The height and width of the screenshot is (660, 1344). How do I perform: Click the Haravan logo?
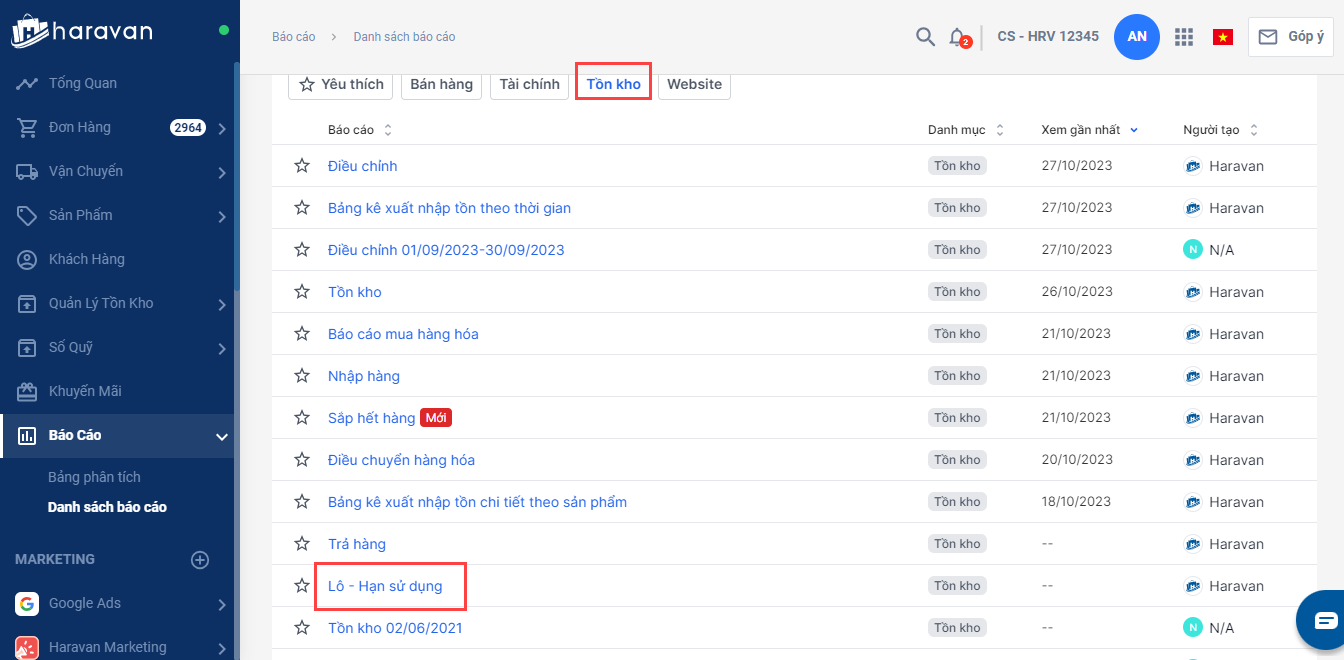tap(82, 31)
